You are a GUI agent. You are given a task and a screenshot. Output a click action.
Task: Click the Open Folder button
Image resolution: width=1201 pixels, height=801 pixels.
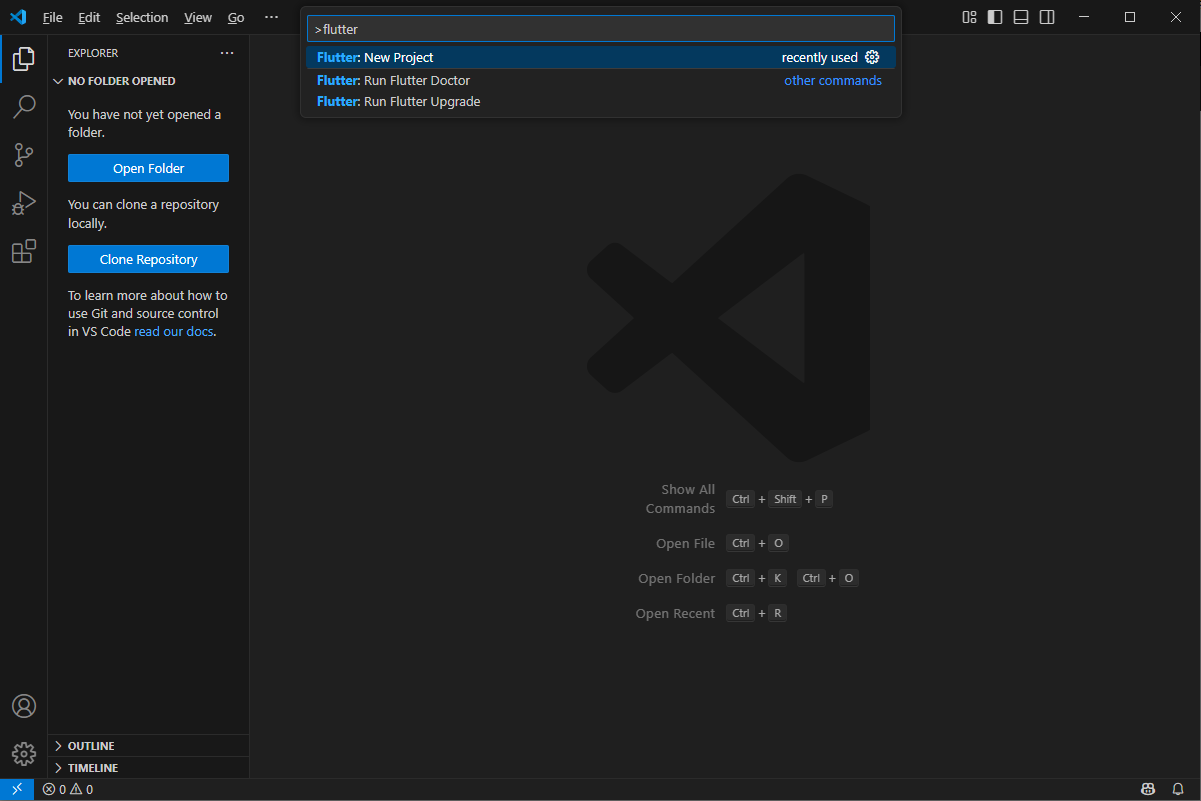point(148,167)
